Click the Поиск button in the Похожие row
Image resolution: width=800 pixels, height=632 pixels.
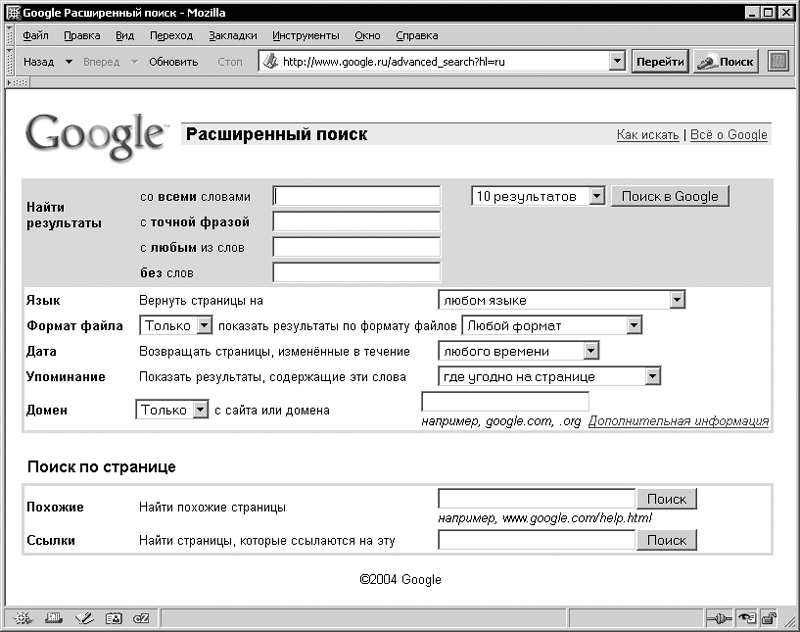666,499
